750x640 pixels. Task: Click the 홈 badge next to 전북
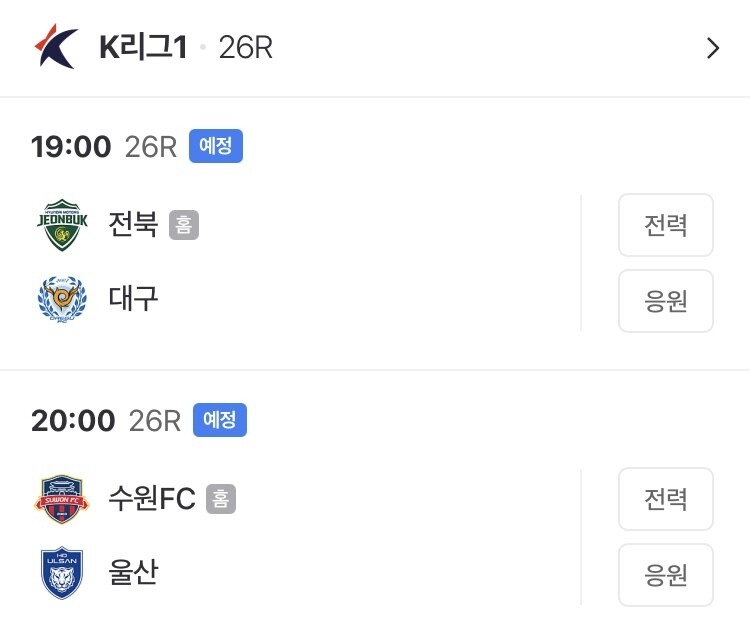[183, 225]
